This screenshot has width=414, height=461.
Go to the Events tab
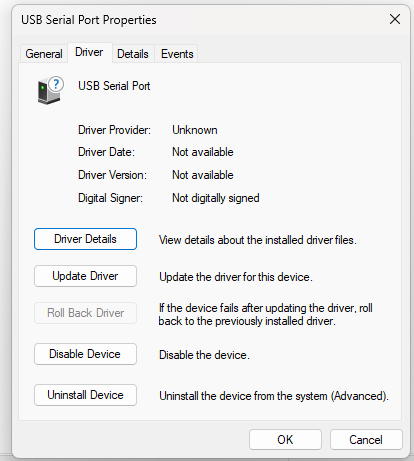click(x=177, y=54)
